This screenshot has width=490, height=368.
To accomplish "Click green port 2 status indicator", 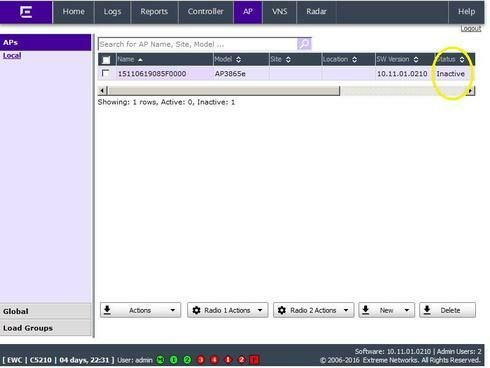I will (187, 360).
